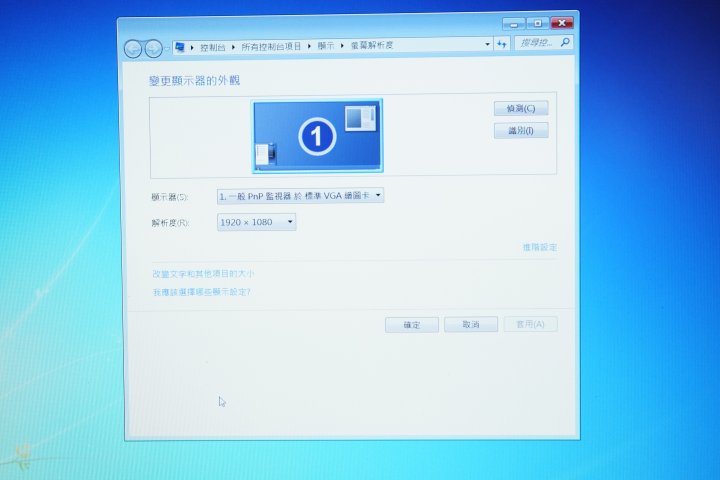This screenshot has height=480, width=720.
Task: Open the 顯示器 monitor dropdown
Action: (x=300, y=196)
